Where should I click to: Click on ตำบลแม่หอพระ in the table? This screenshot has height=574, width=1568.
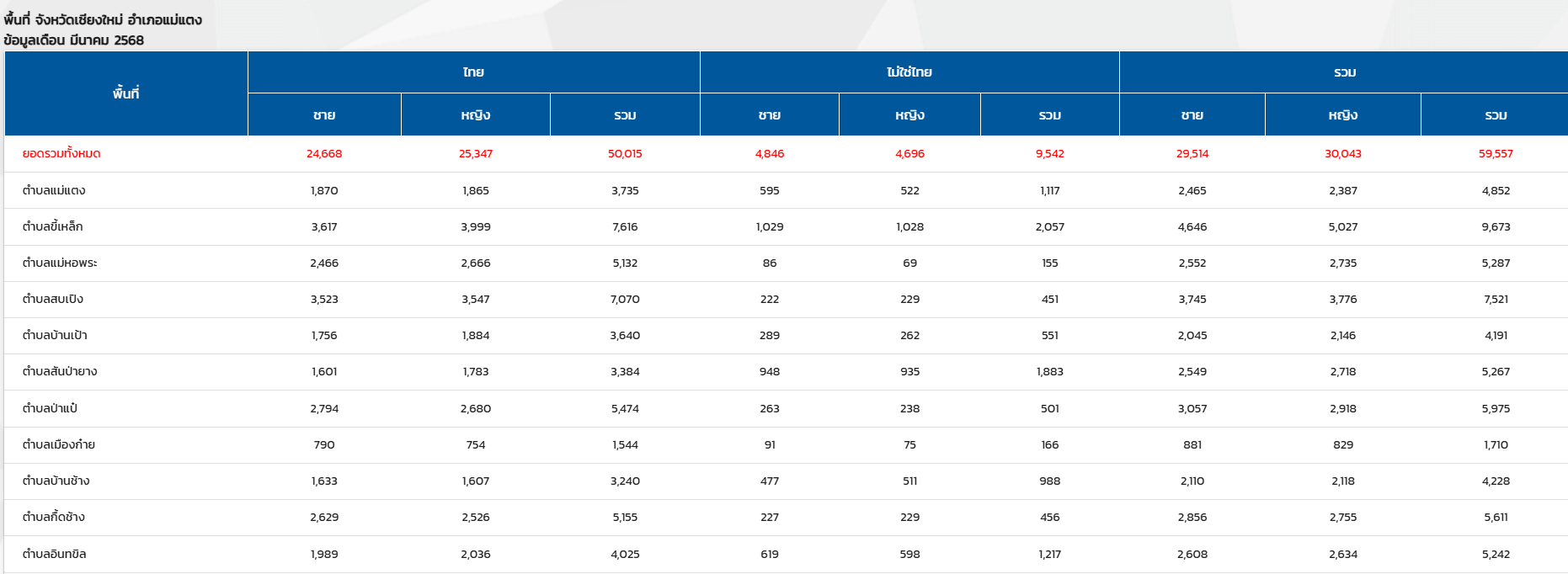click(60, 263)
